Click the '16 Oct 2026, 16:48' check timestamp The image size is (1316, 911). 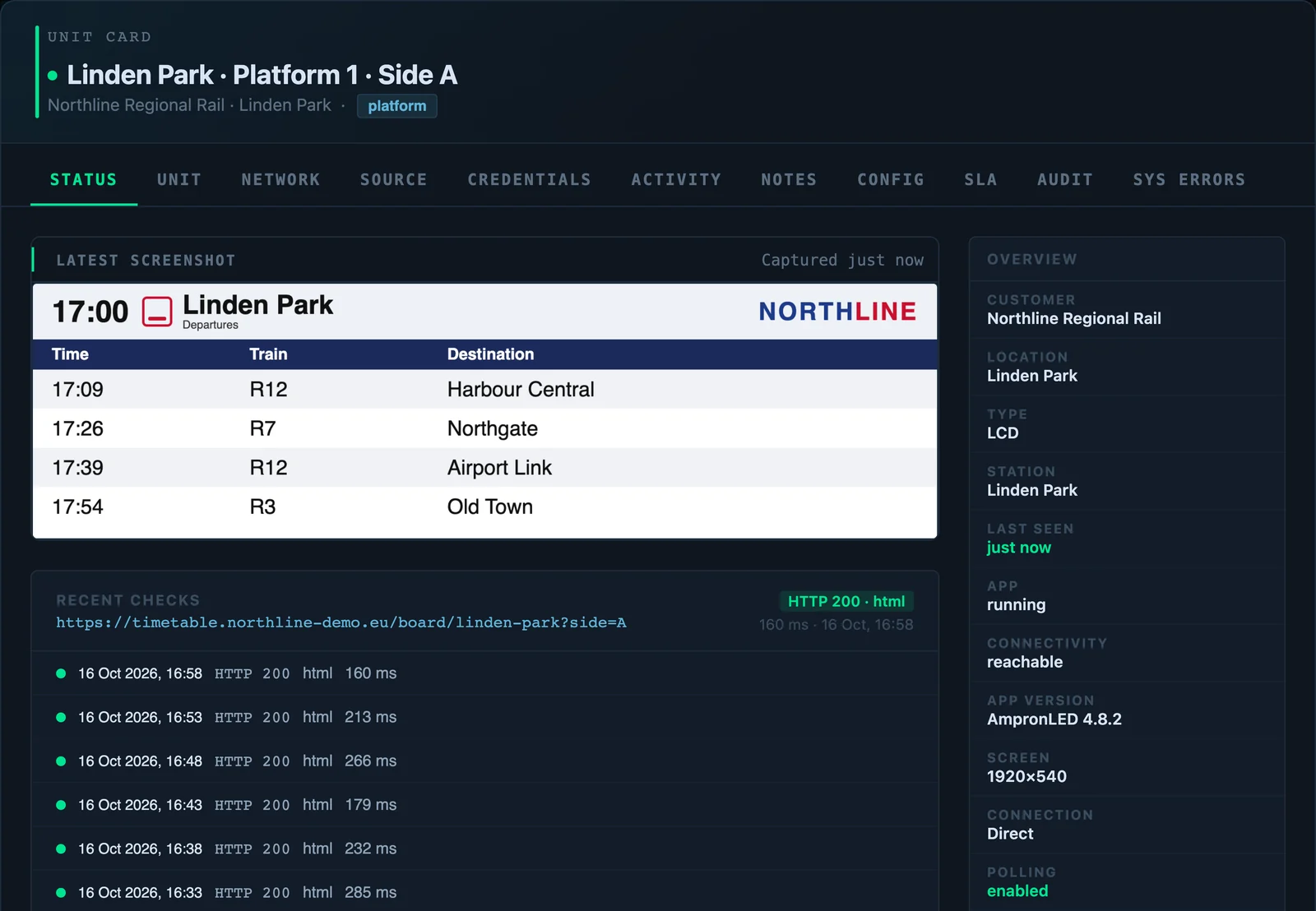(140, 761)
